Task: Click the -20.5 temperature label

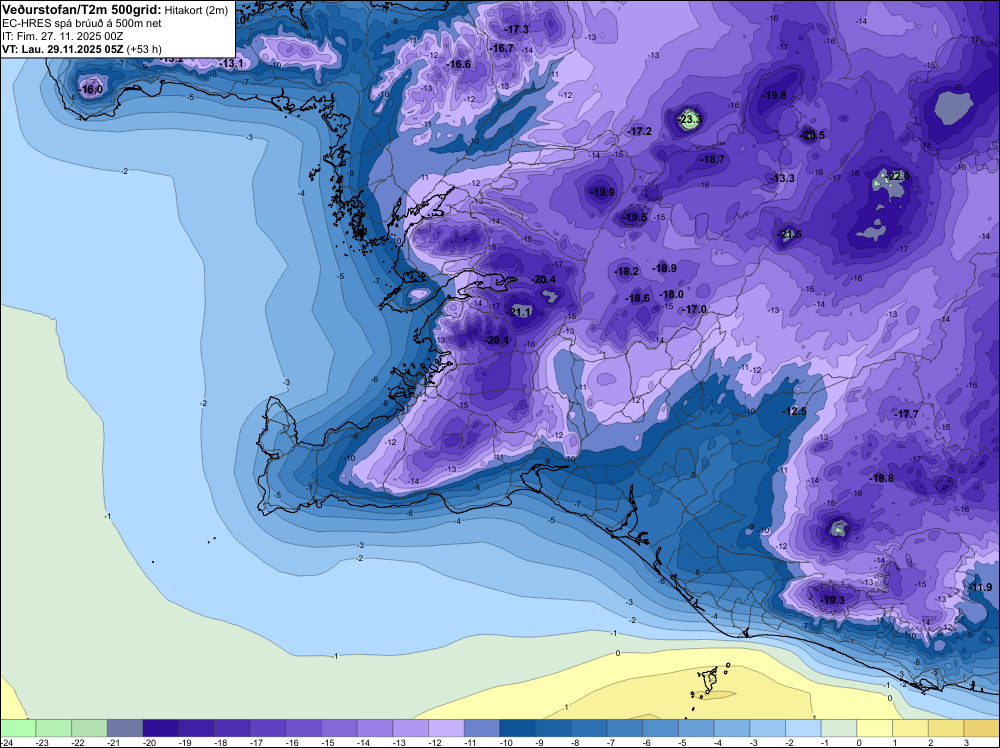Action: 812,135
